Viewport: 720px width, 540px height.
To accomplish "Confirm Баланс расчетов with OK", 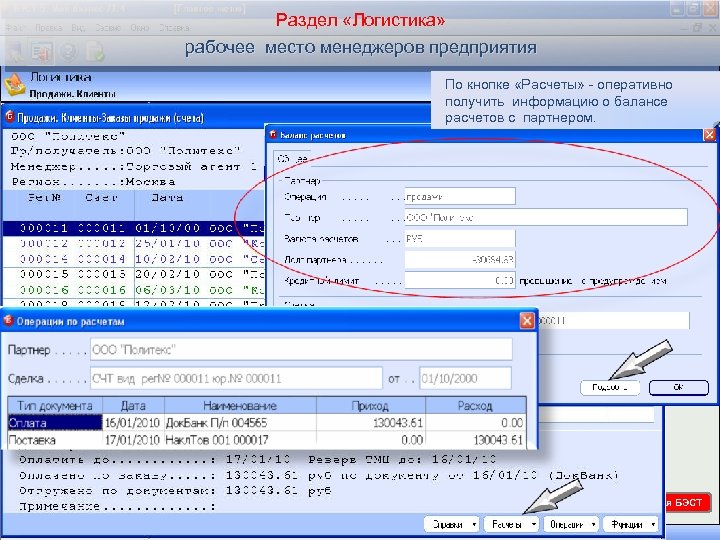I will pos(679,387).
